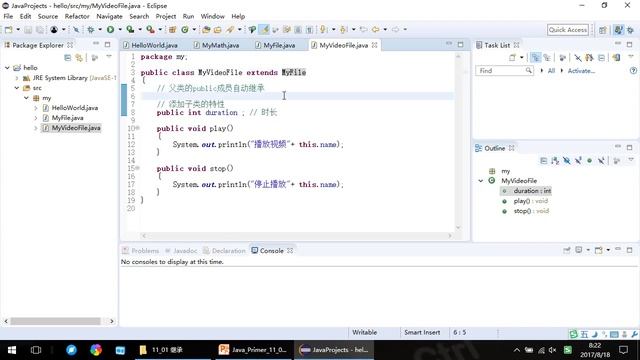This screenshot has height=360, width=640.
Task: Open the Navigate menu
Action: pos(109,16)
